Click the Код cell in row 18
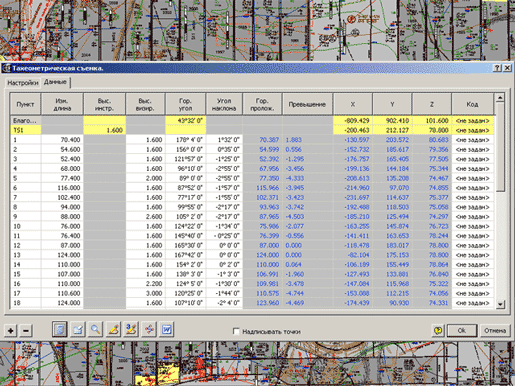 click(472, 303)
